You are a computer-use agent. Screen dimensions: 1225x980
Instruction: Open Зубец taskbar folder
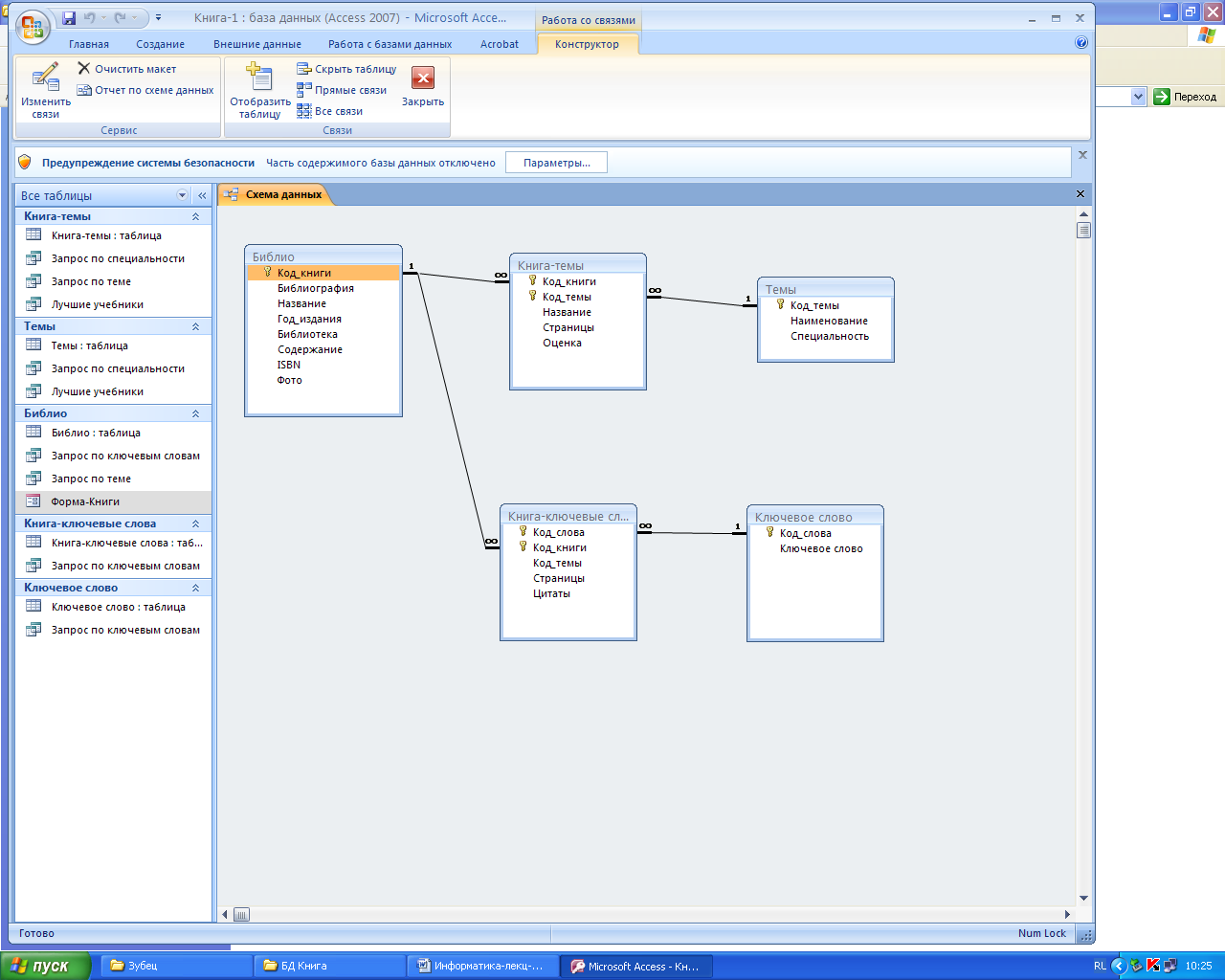(177, 966)
